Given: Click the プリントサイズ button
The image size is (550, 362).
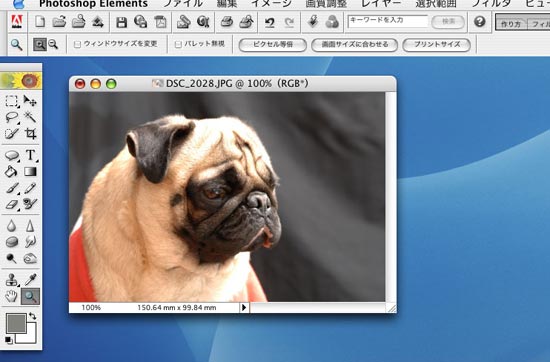Looking at the screenshot, I should coord(437,45).
